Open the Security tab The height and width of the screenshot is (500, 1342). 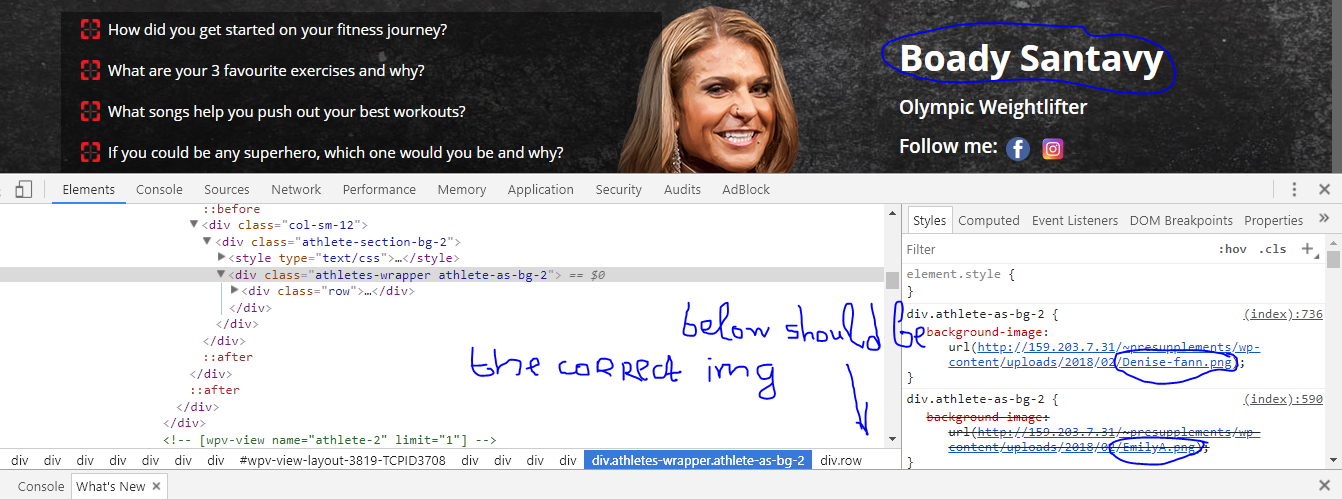pyautogui.click(x=618, y=189)
